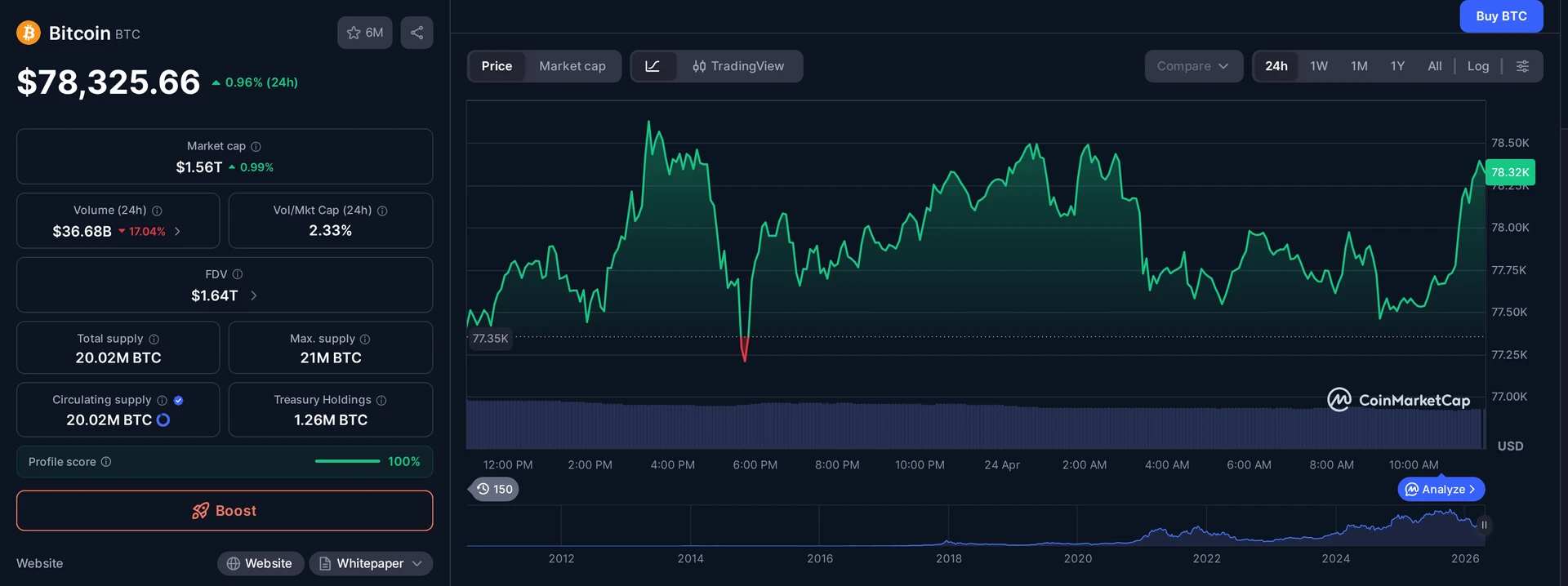The image size is (1568, 586).
Task: Click the 77.35K opening price marker
Action: coord(490,338)
